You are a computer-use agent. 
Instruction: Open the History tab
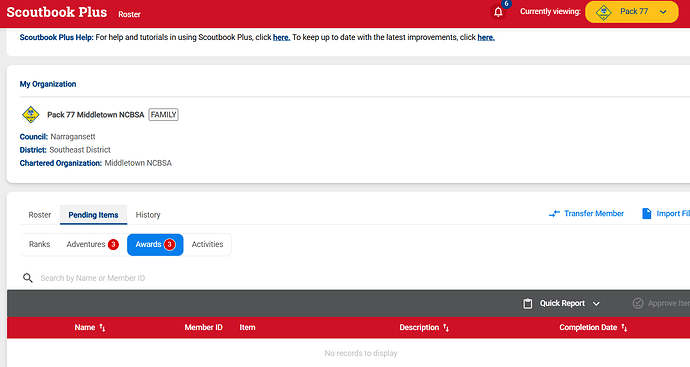coord(148,215)
